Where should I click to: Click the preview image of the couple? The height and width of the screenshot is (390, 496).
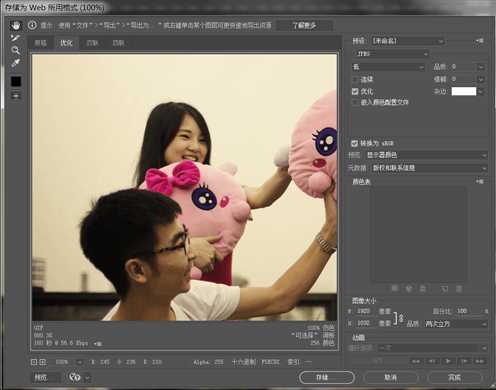pyautogui.click(x=184, y=187)
